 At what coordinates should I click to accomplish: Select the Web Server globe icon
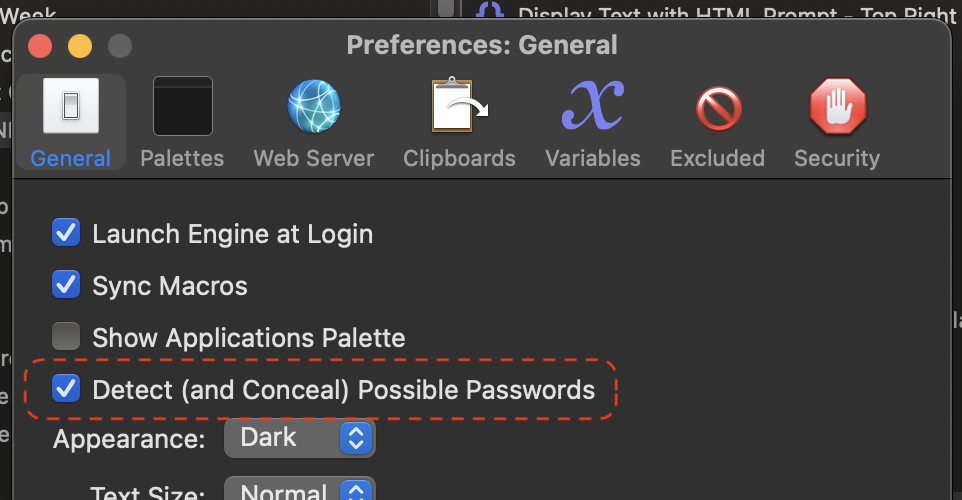314,106
